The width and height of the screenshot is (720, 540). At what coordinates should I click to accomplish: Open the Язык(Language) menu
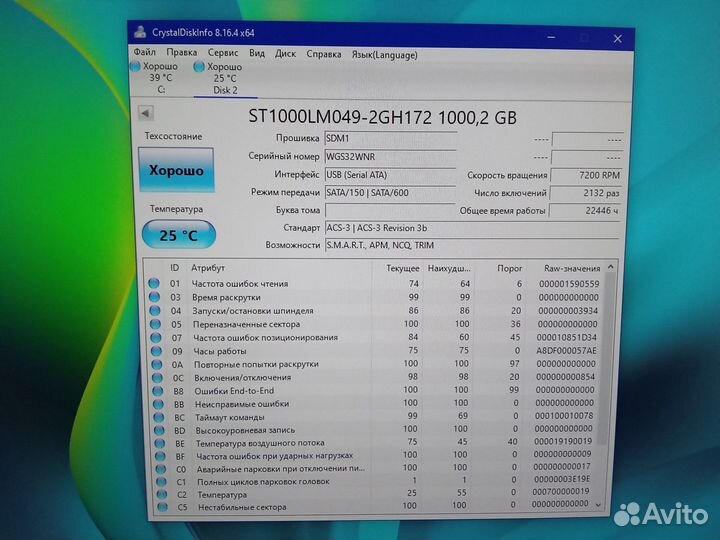pos(386,53)
